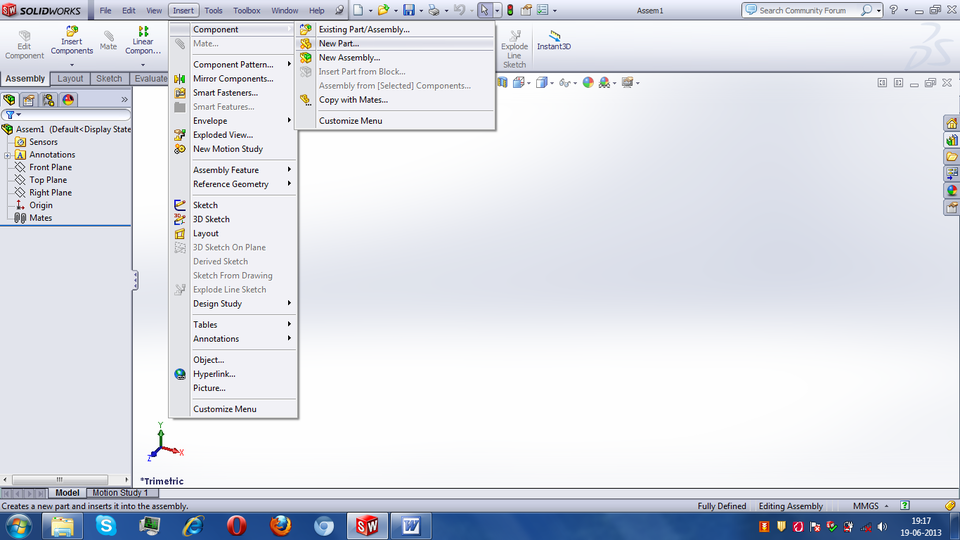Click the Linear Component Pattern button
The image size is (960, 540).
tap(143, 41)
